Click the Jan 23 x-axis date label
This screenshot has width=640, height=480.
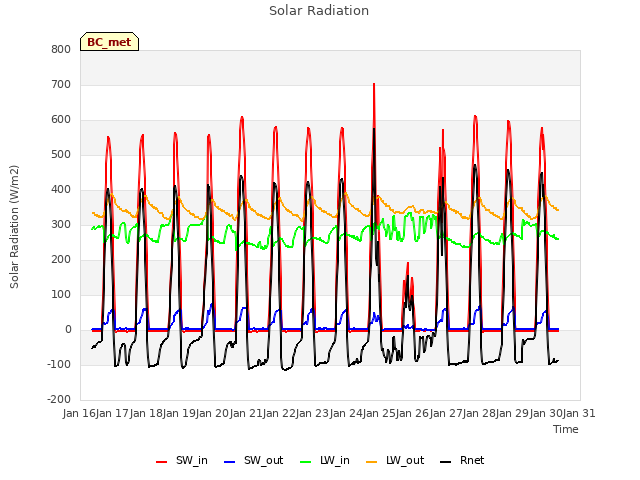tap(313, 413)
